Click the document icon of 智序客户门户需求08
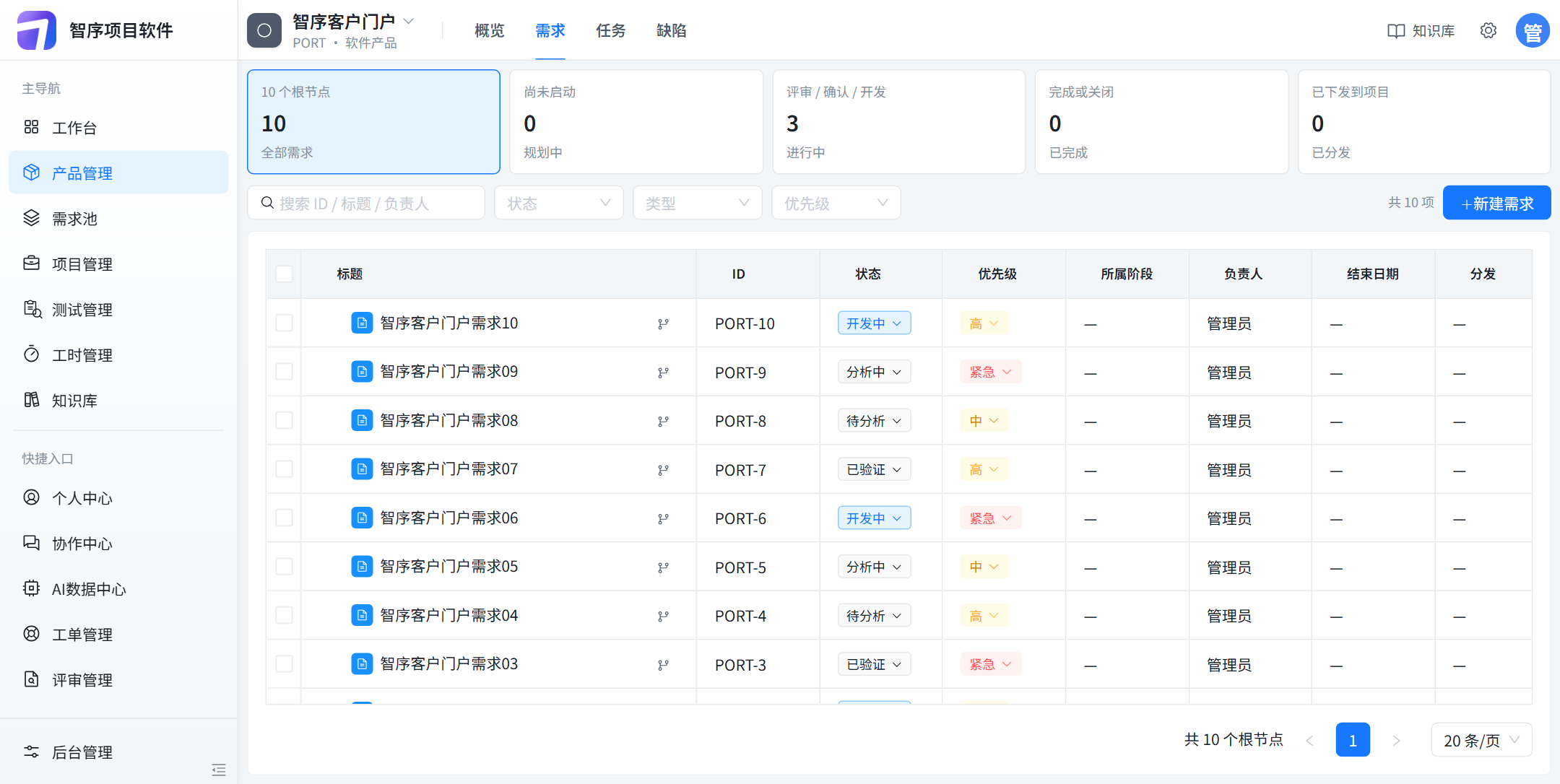 coord(362,420)
